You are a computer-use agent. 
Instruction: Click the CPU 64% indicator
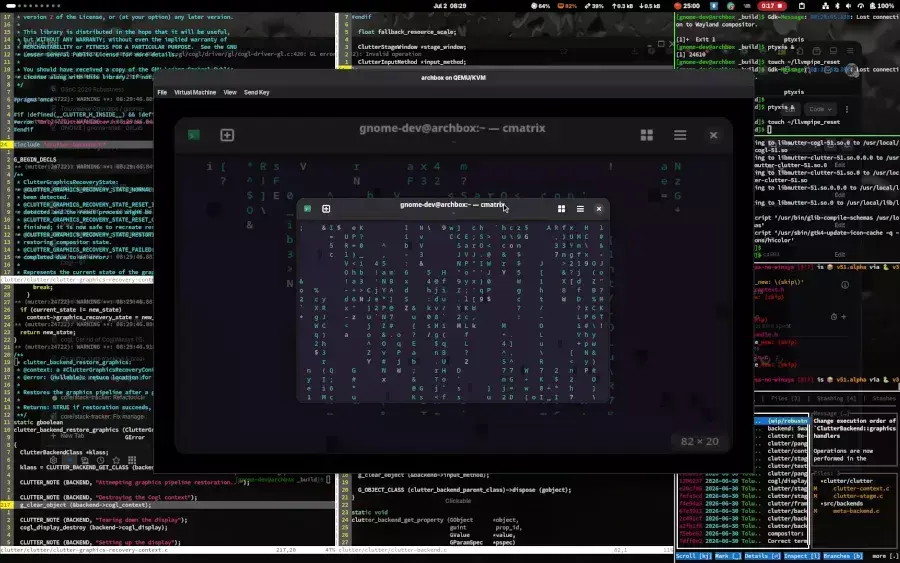point(541,6)
